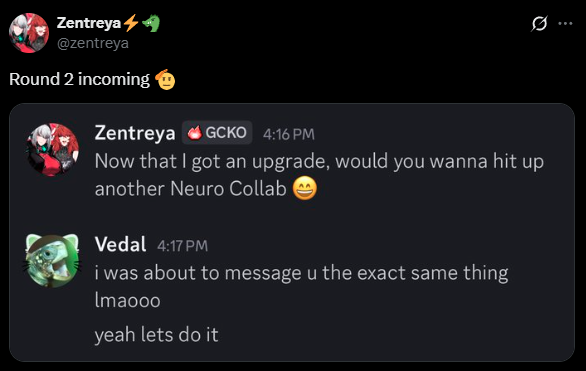The height and width of the screenshot is (371, 586).
Task: Open the embedded Discord screenshot image
Action: point(292,232)
